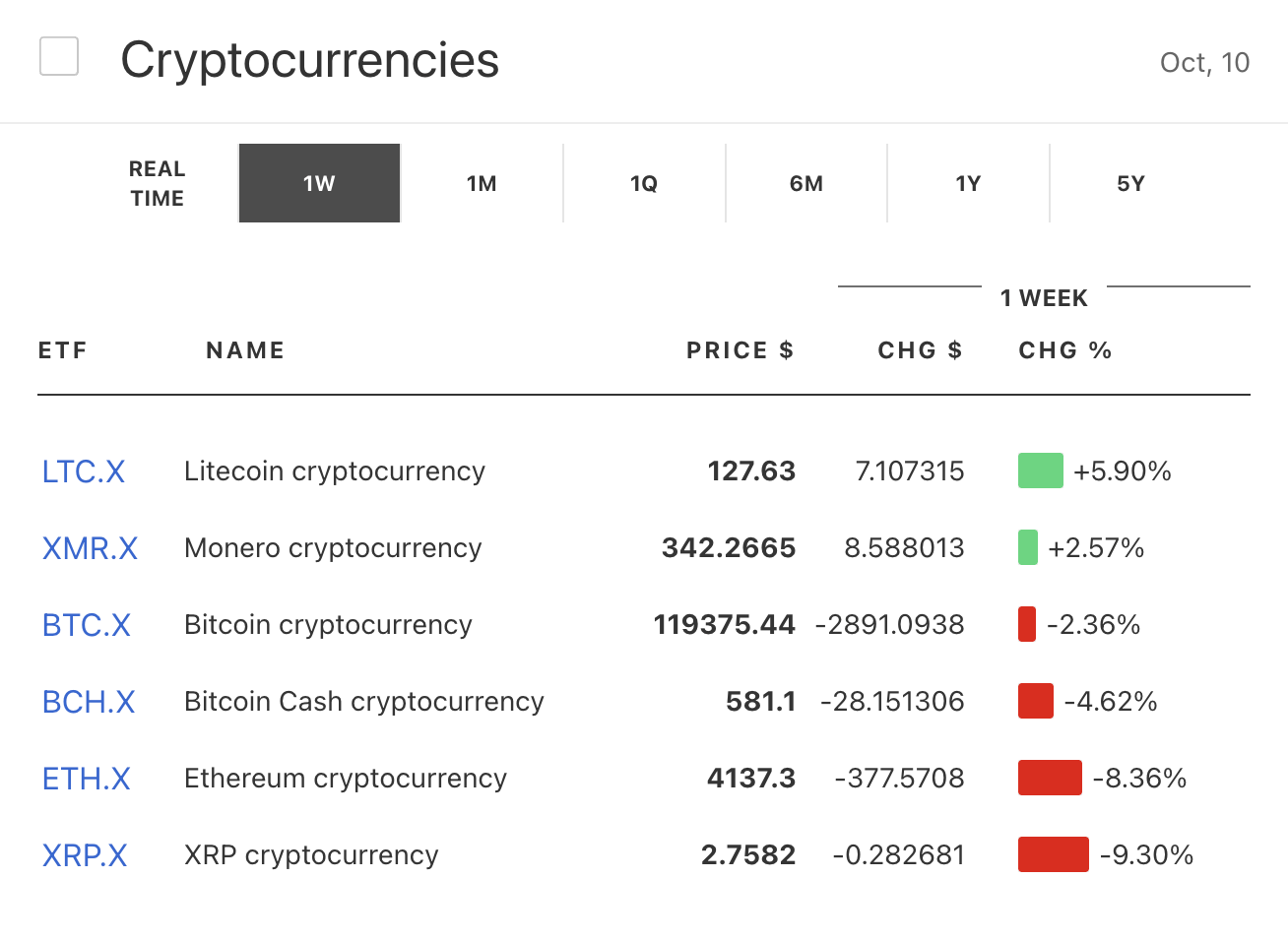Select the 1W time range tab
The image size is (1288, 941).
319,184
